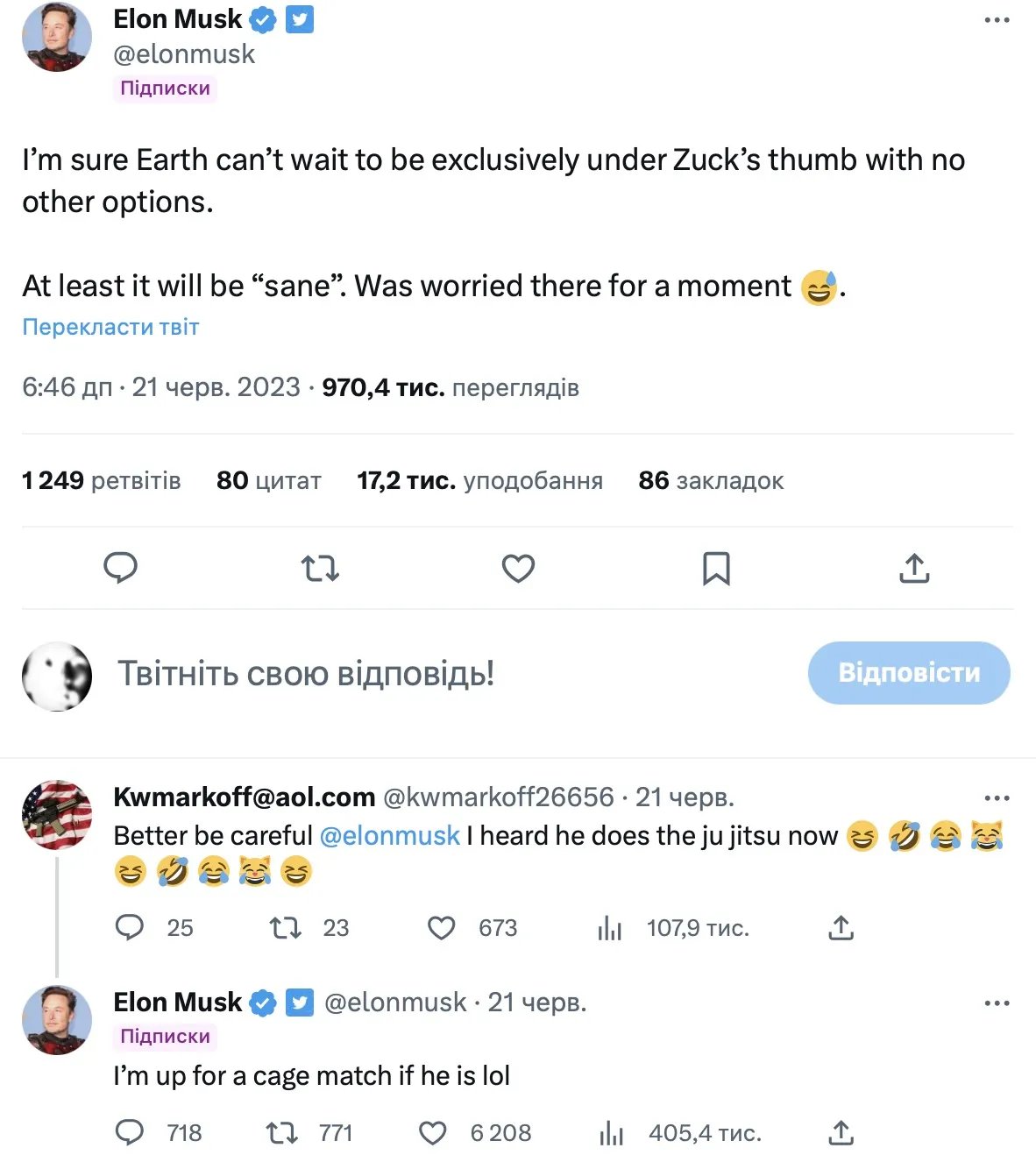
Task: Click Перекласти твіт translate link
Action: pyautogui.click(x=110, y=327)
